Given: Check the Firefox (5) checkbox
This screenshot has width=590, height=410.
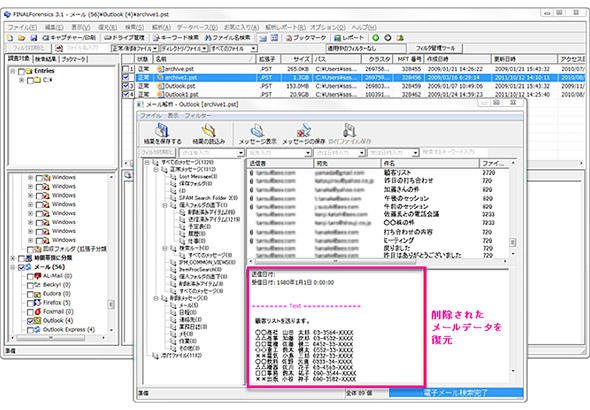Looking at the screenshot, I should [x=30, y=303].
